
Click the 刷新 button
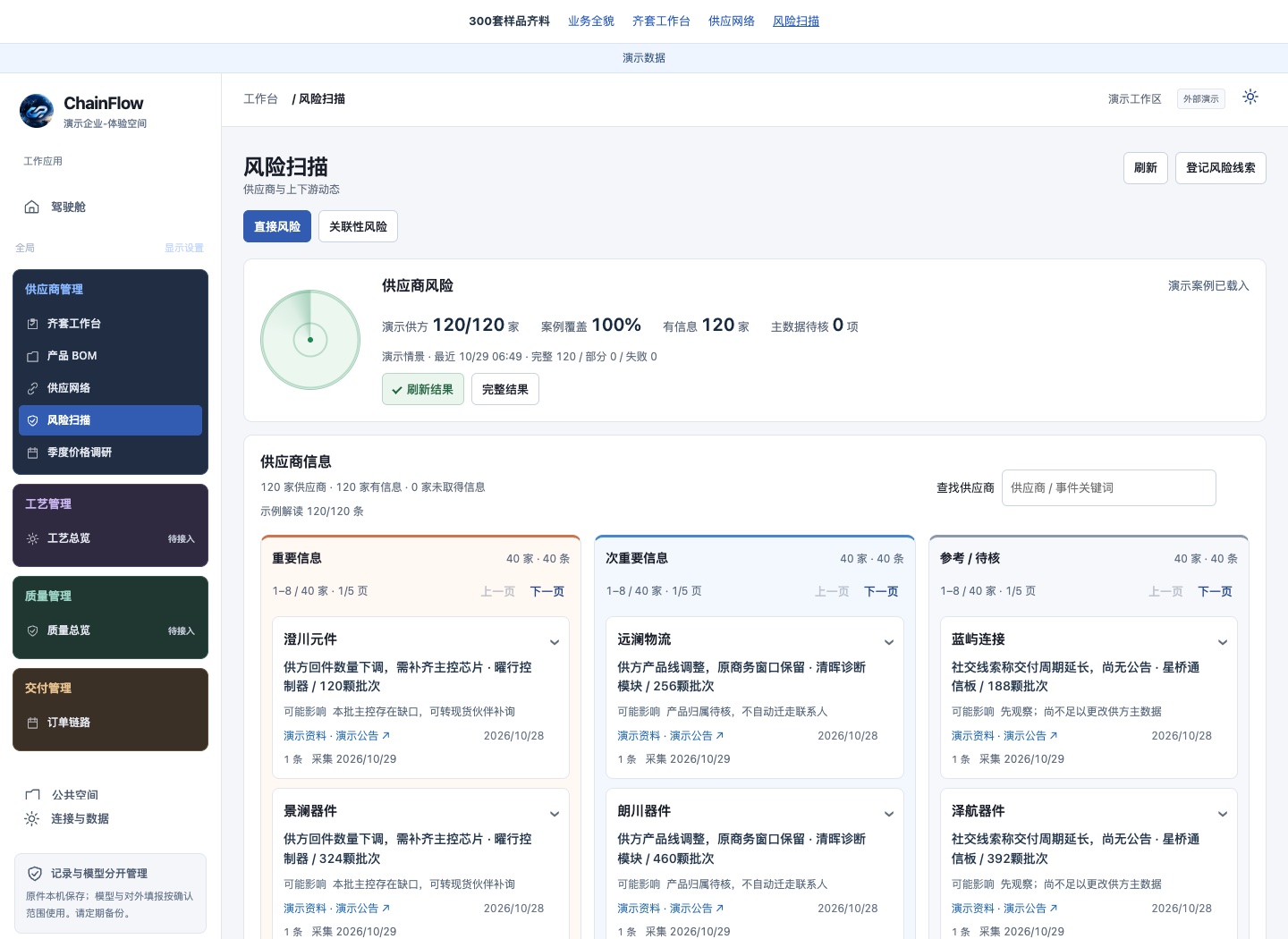click(1146, 168)
